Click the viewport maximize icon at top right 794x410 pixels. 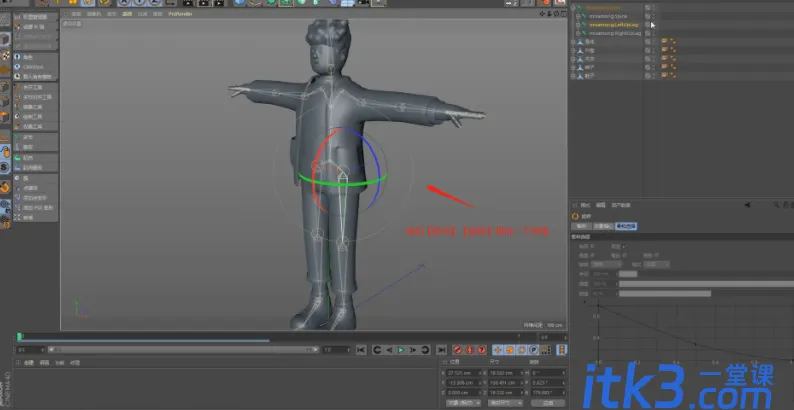coord(563,14)
